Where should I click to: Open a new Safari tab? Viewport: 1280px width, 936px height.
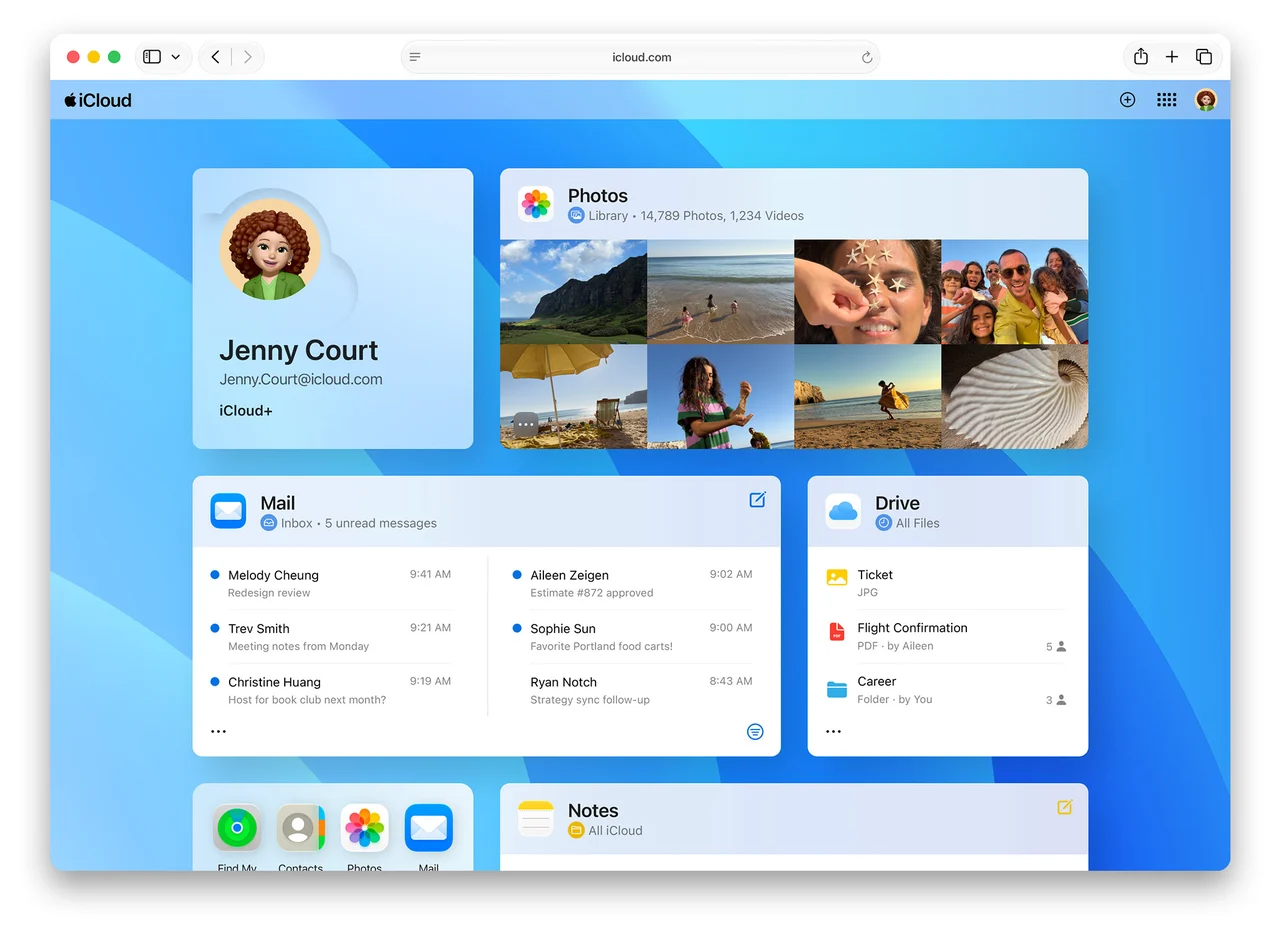[1172, 57]
